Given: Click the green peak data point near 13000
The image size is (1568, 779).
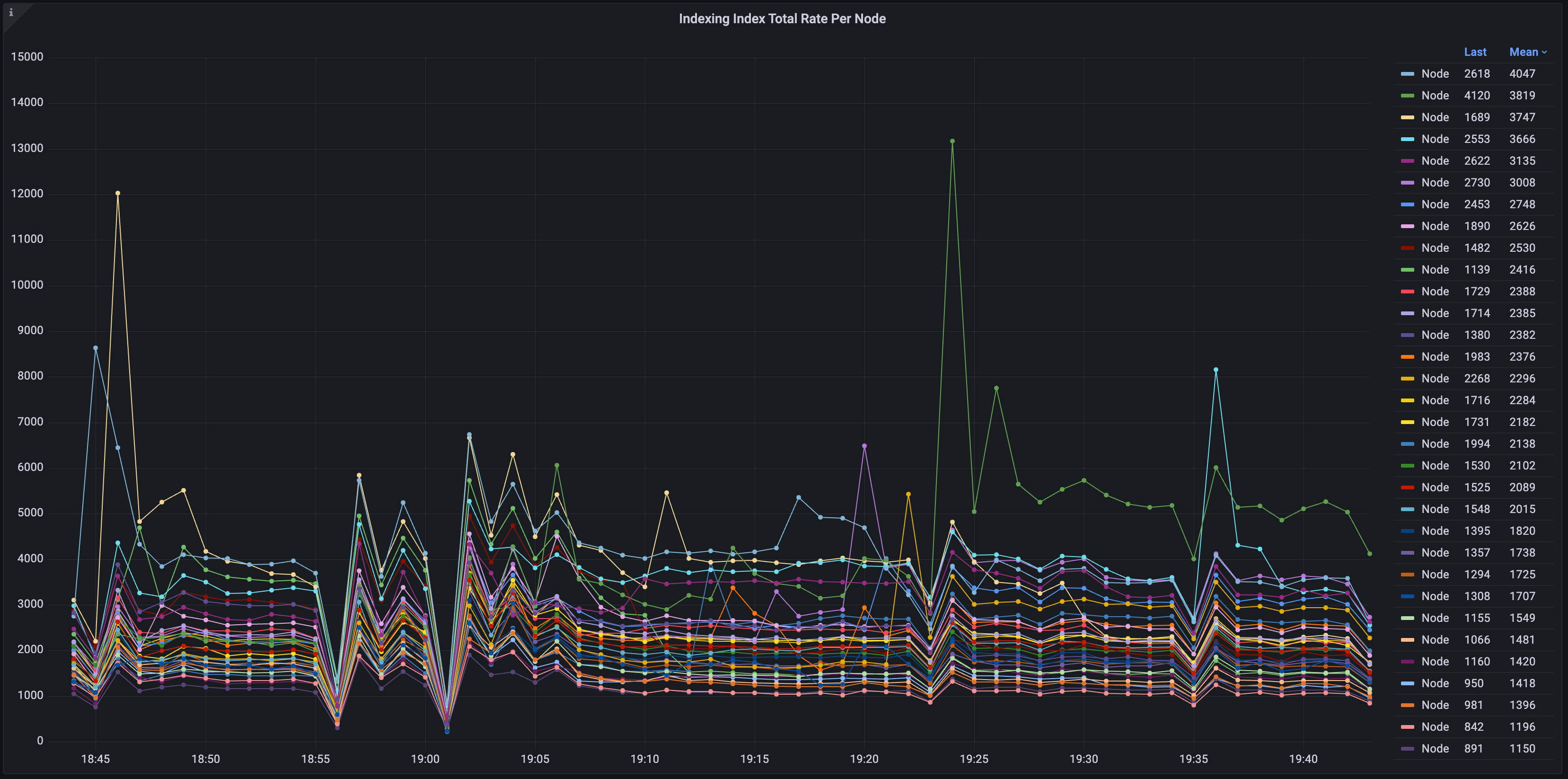Looking at the screenshot, I should pos(952,142).
